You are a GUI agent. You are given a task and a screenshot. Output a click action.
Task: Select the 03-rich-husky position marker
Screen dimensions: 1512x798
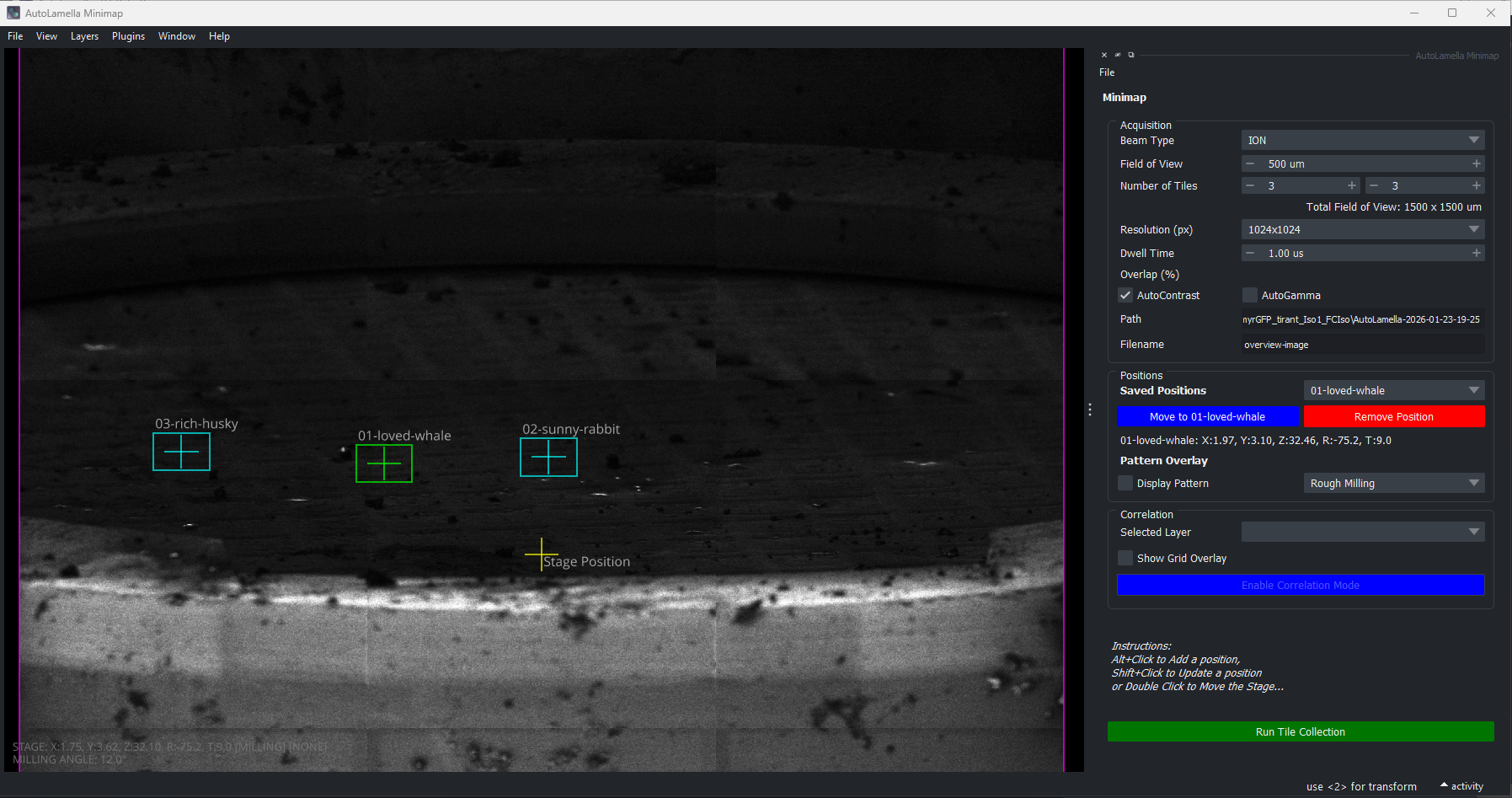click(x=181, y=453)
